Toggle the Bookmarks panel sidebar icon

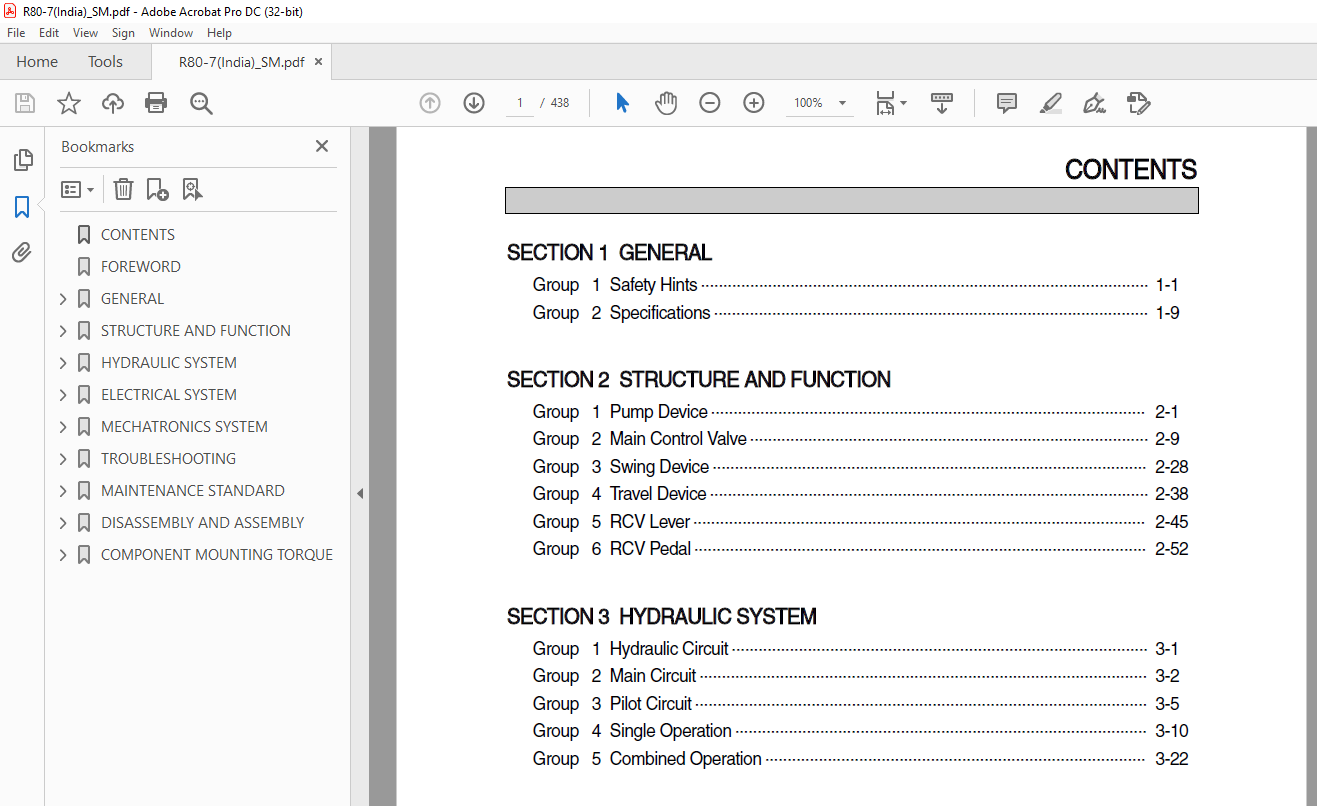[x=22, y=207]
